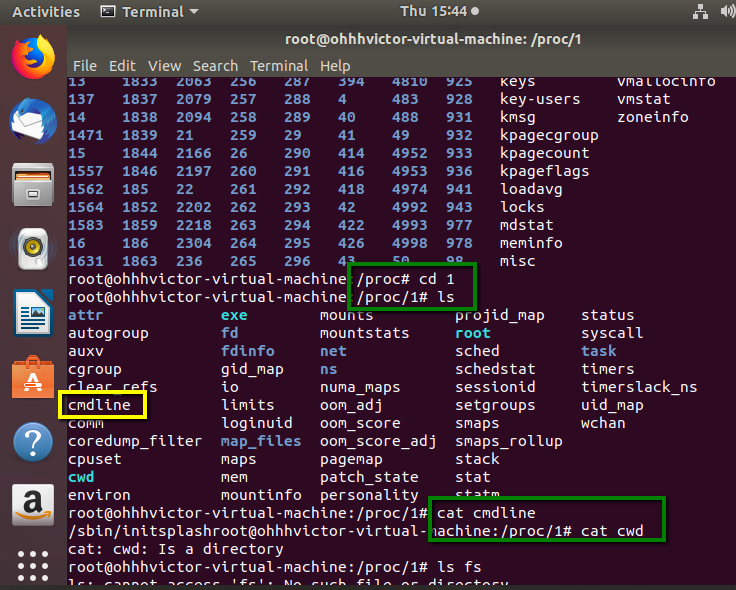Click the network status icon in top bar
Image resolution: width=736 pixels, height=590 pixels.
point(700,12)
